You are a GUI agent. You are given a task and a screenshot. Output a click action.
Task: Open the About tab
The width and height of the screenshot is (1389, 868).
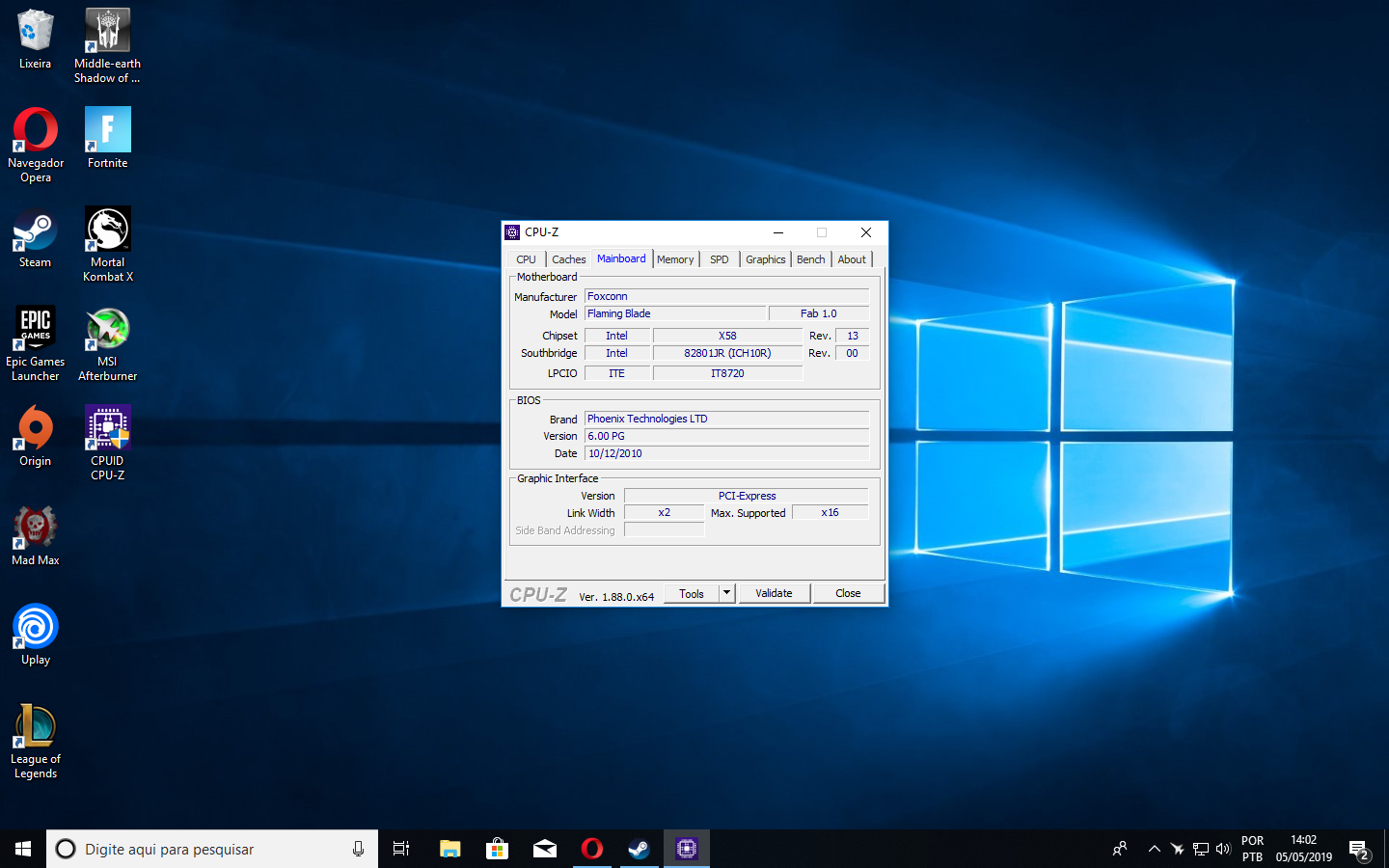[x=852, y=259]
